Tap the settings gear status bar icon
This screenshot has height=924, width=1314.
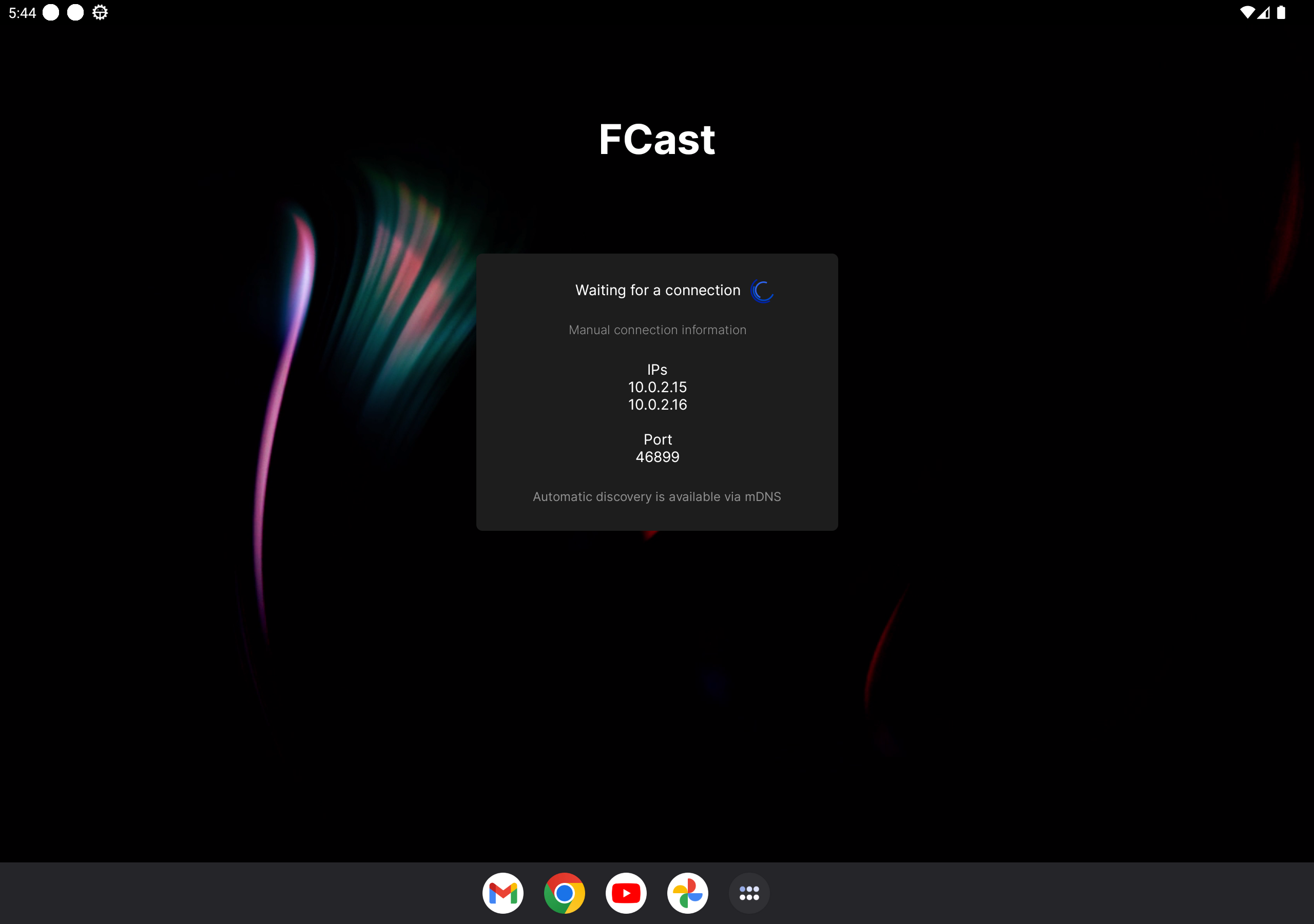(x=100, y=13)
